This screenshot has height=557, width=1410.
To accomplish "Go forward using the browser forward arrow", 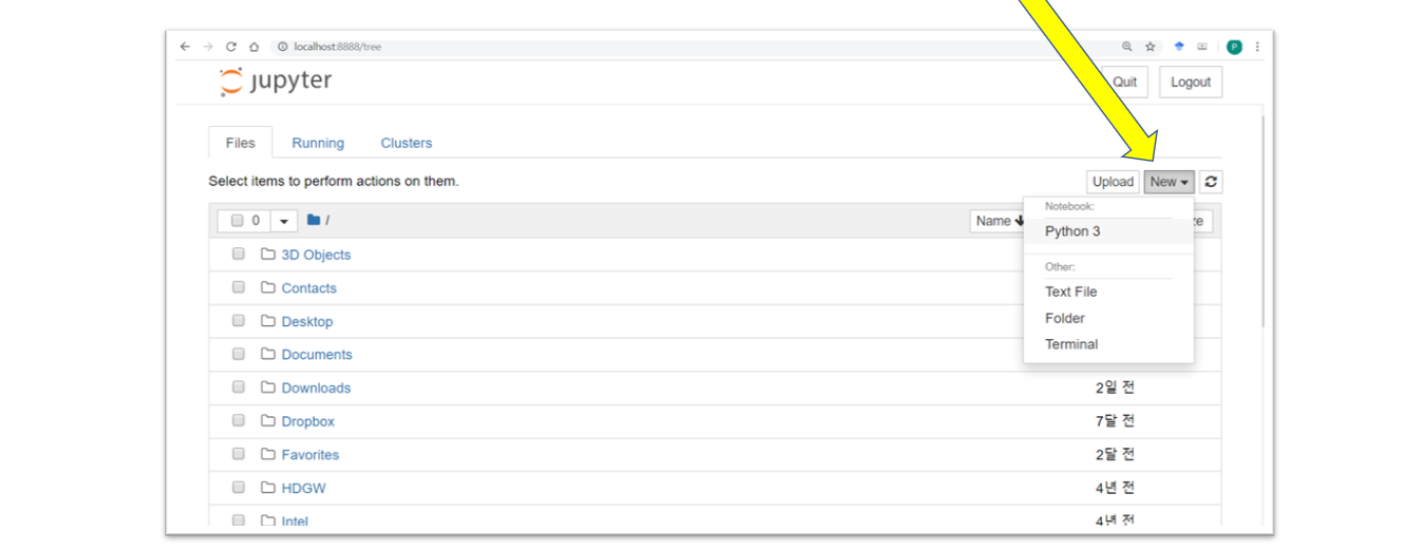I will pos(208,46).
